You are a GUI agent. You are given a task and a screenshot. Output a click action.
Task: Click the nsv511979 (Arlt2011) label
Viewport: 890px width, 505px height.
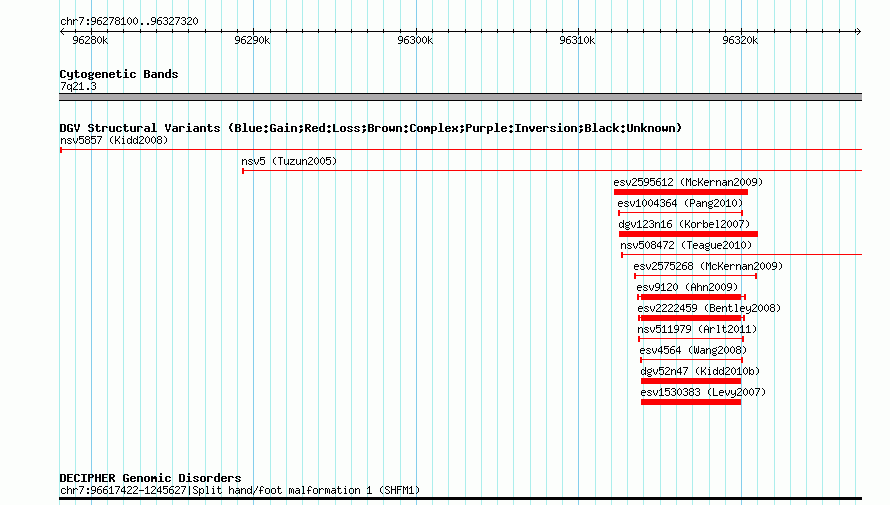[x=697, y=329]
